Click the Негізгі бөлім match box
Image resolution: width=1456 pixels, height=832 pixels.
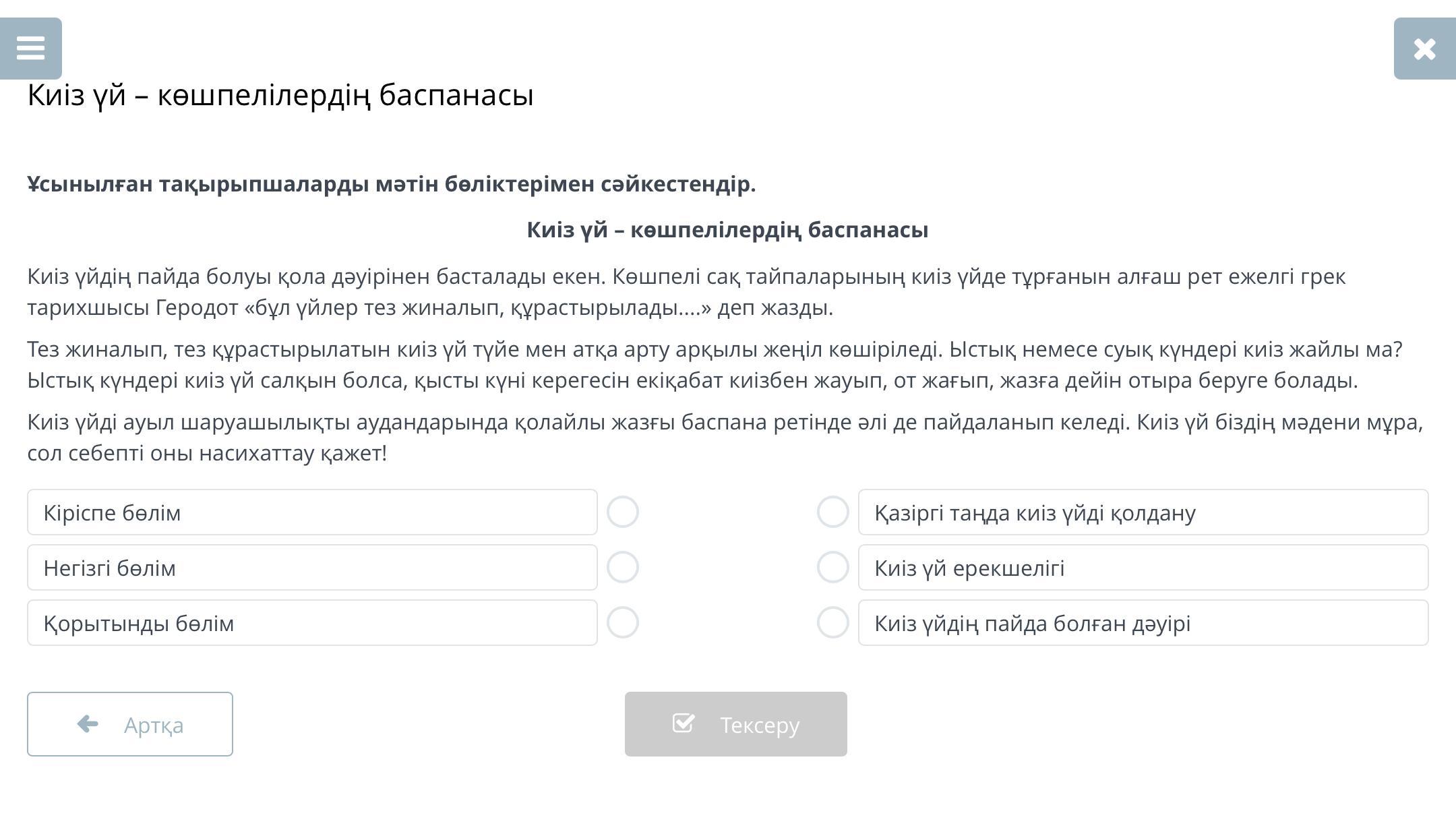[x=312, y=568]
